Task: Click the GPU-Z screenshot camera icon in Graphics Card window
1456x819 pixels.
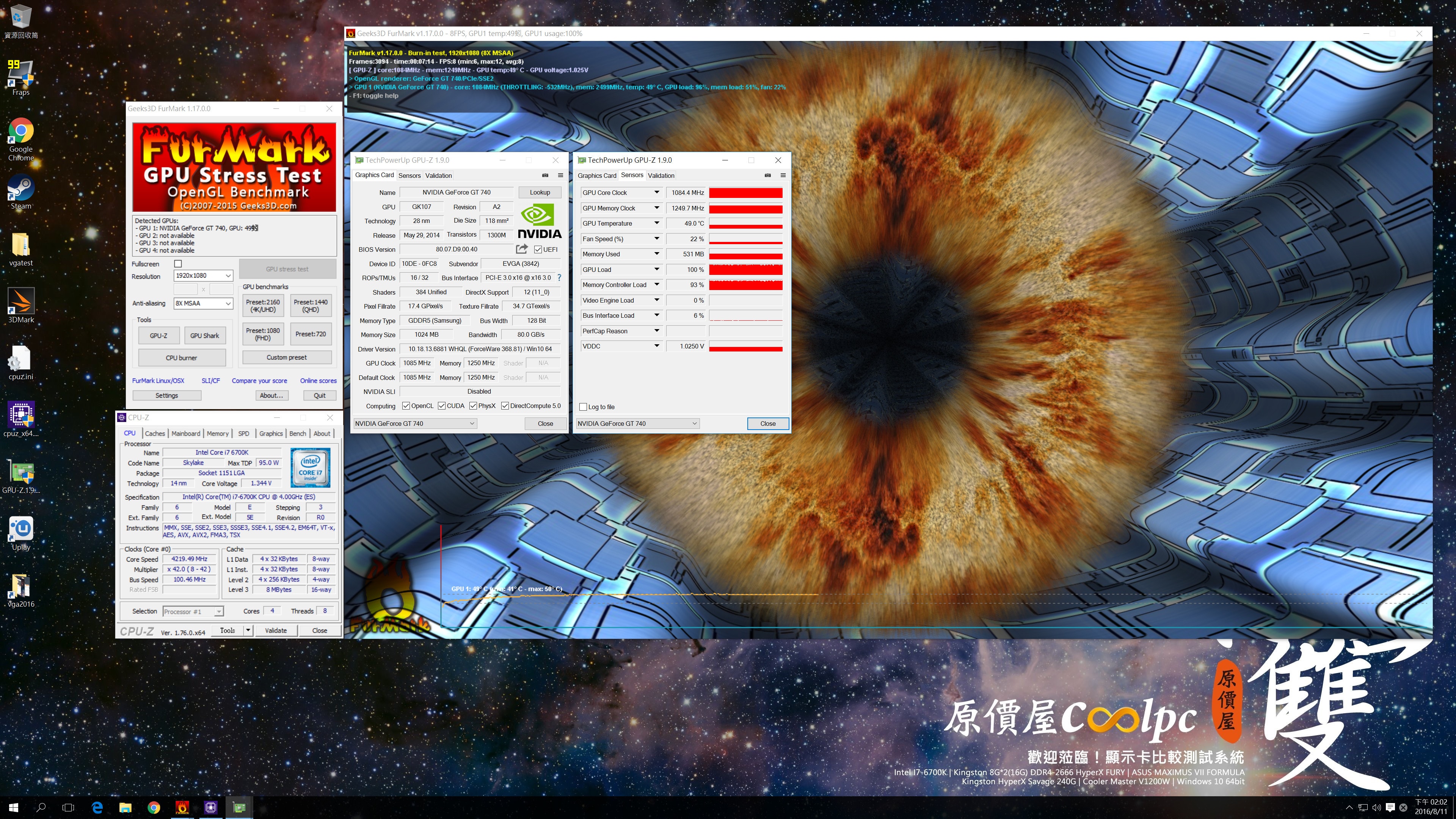Action: point(545,175)
